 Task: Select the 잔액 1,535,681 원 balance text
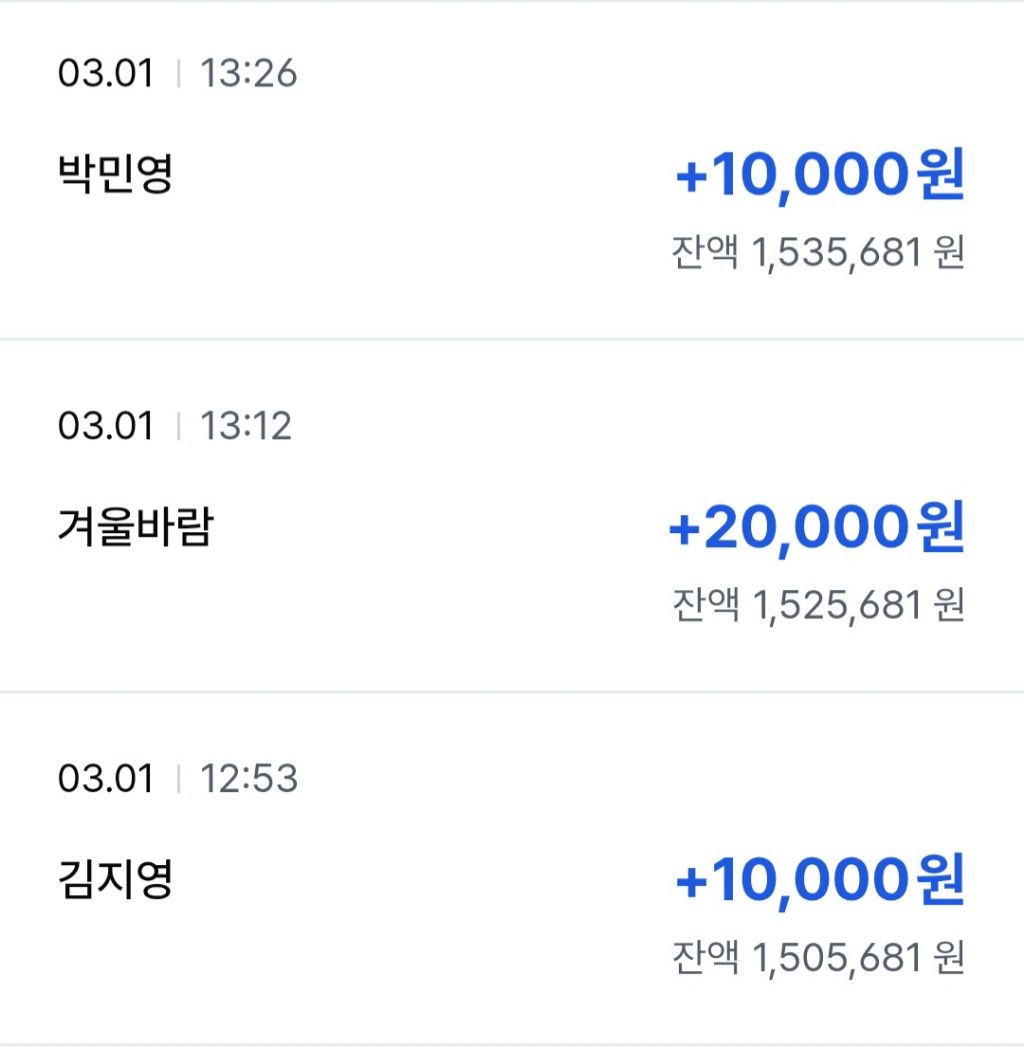pyautogui.click(x=818, y=253)
